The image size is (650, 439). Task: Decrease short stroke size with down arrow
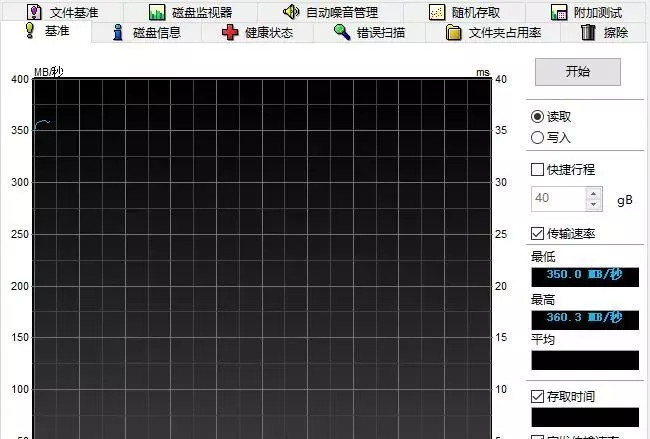(x=594, y=204)
